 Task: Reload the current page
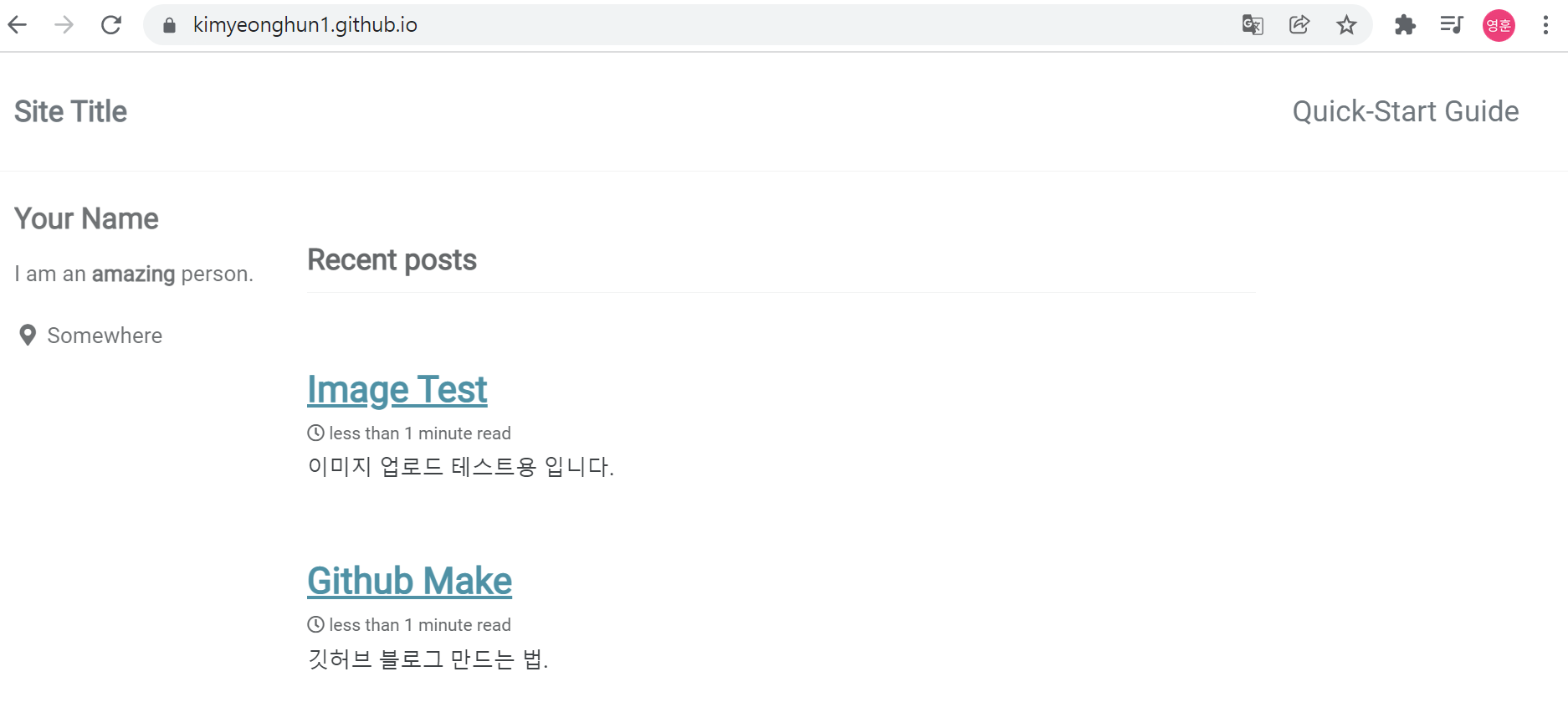tap(111, 25)
